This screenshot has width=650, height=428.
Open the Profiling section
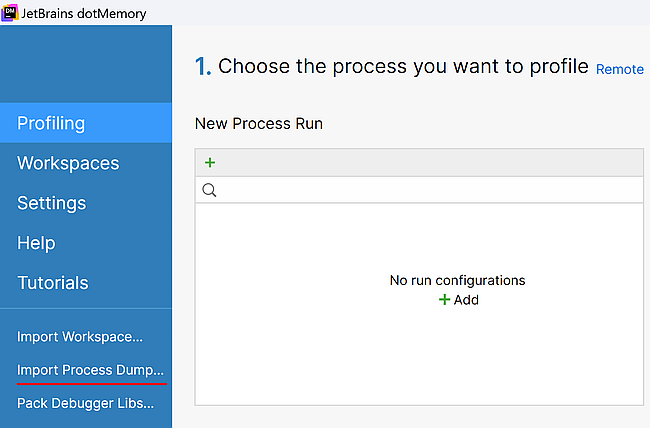pyautogui.click(x=86, y=123)
